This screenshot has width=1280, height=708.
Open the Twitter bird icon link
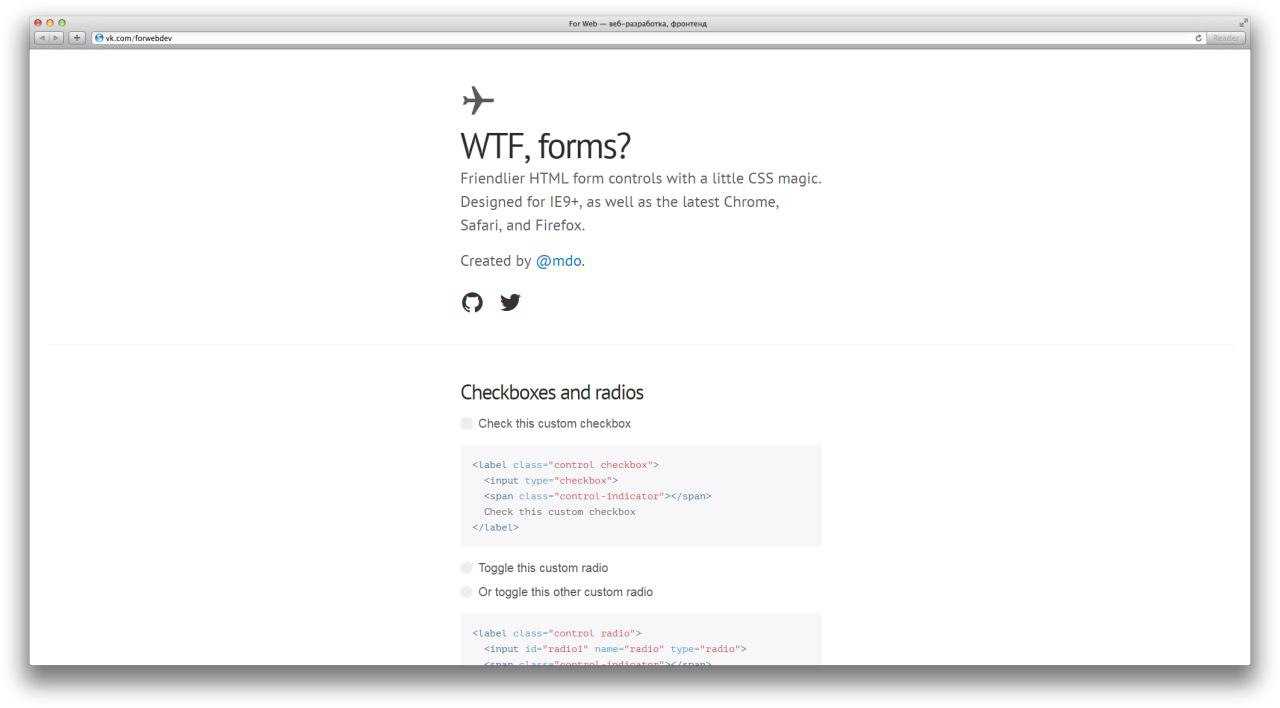click(510, 302)
